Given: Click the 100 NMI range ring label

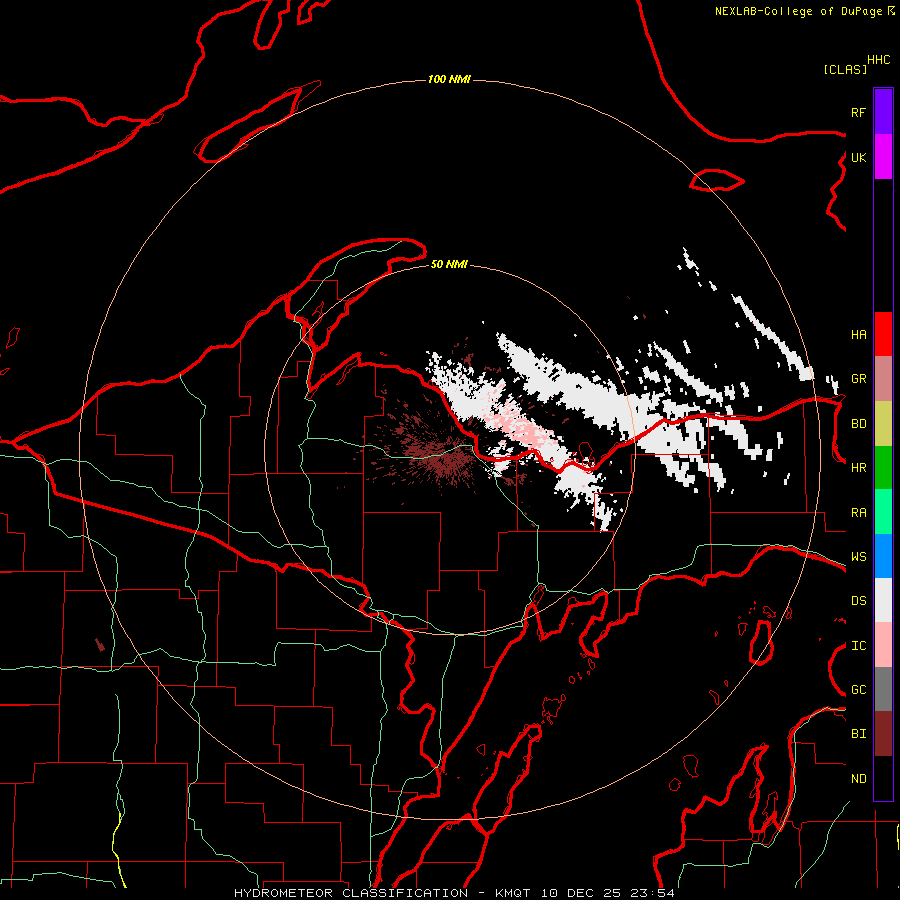Looking at the screenshot, I should 449,79.
